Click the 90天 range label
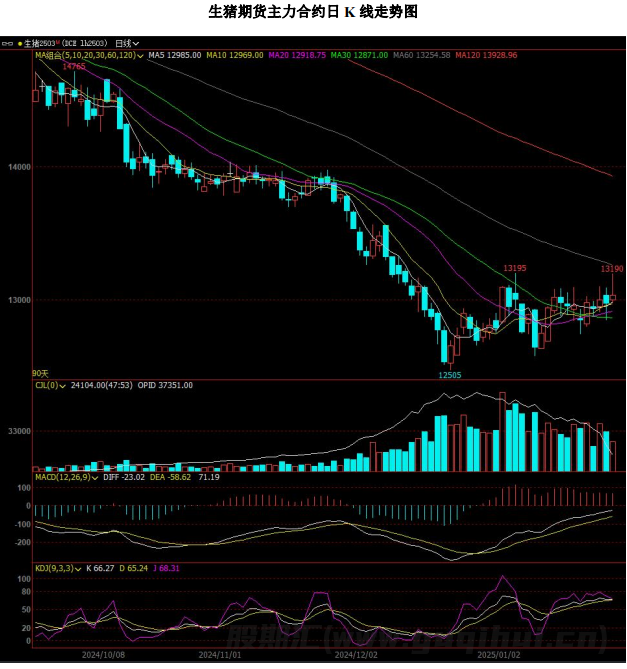The image size is (627, 669). pos(40,373)
